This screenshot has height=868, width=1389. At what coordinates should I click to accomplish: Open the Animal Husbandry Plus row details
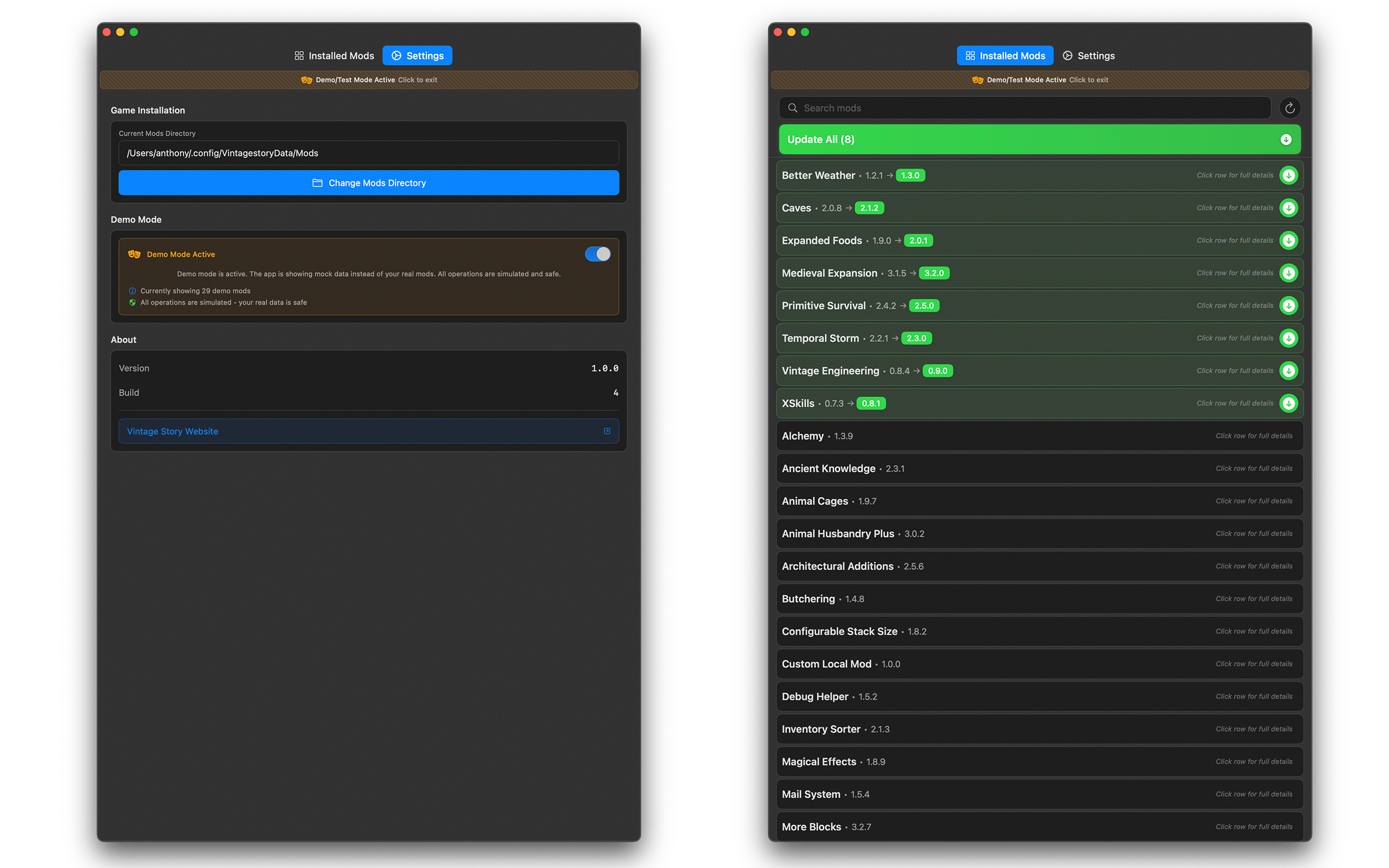click(x=1039, y=534)
